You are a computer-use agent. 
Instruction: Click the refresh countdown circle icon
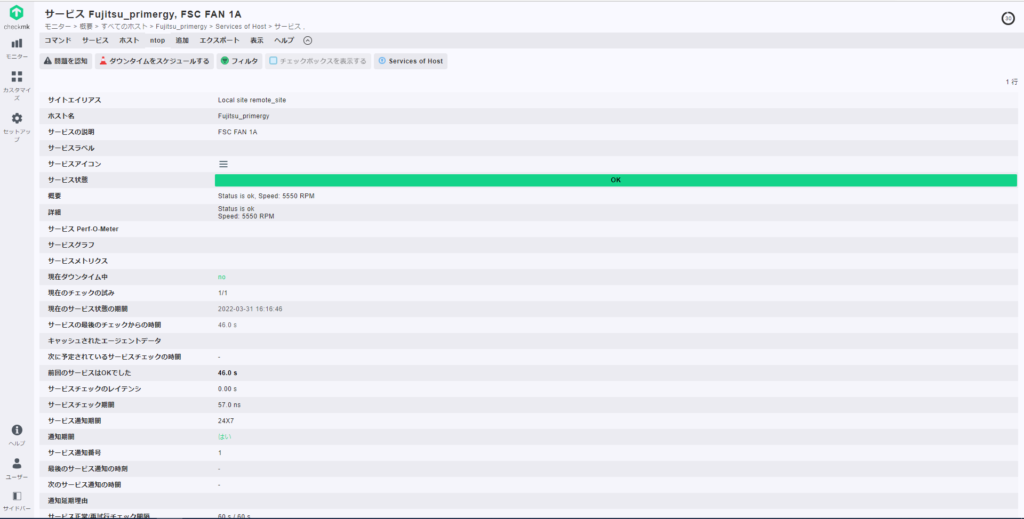1008,18
